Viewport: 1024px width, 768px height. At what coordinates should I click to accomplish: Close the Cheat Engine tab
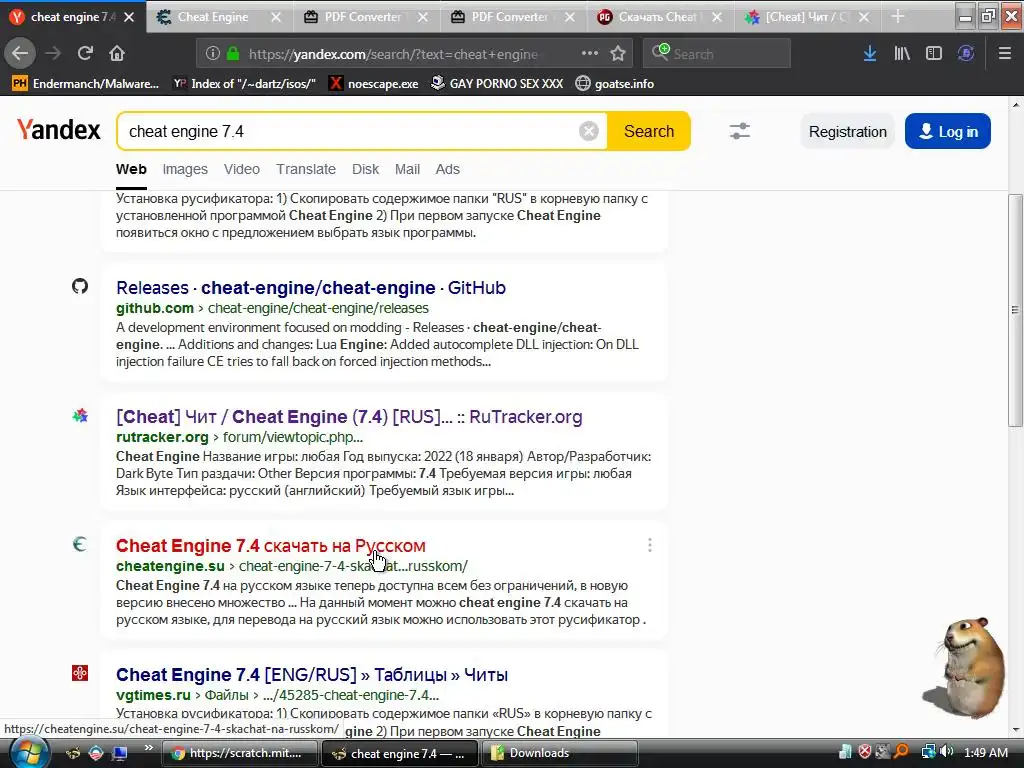pos(276,18)
